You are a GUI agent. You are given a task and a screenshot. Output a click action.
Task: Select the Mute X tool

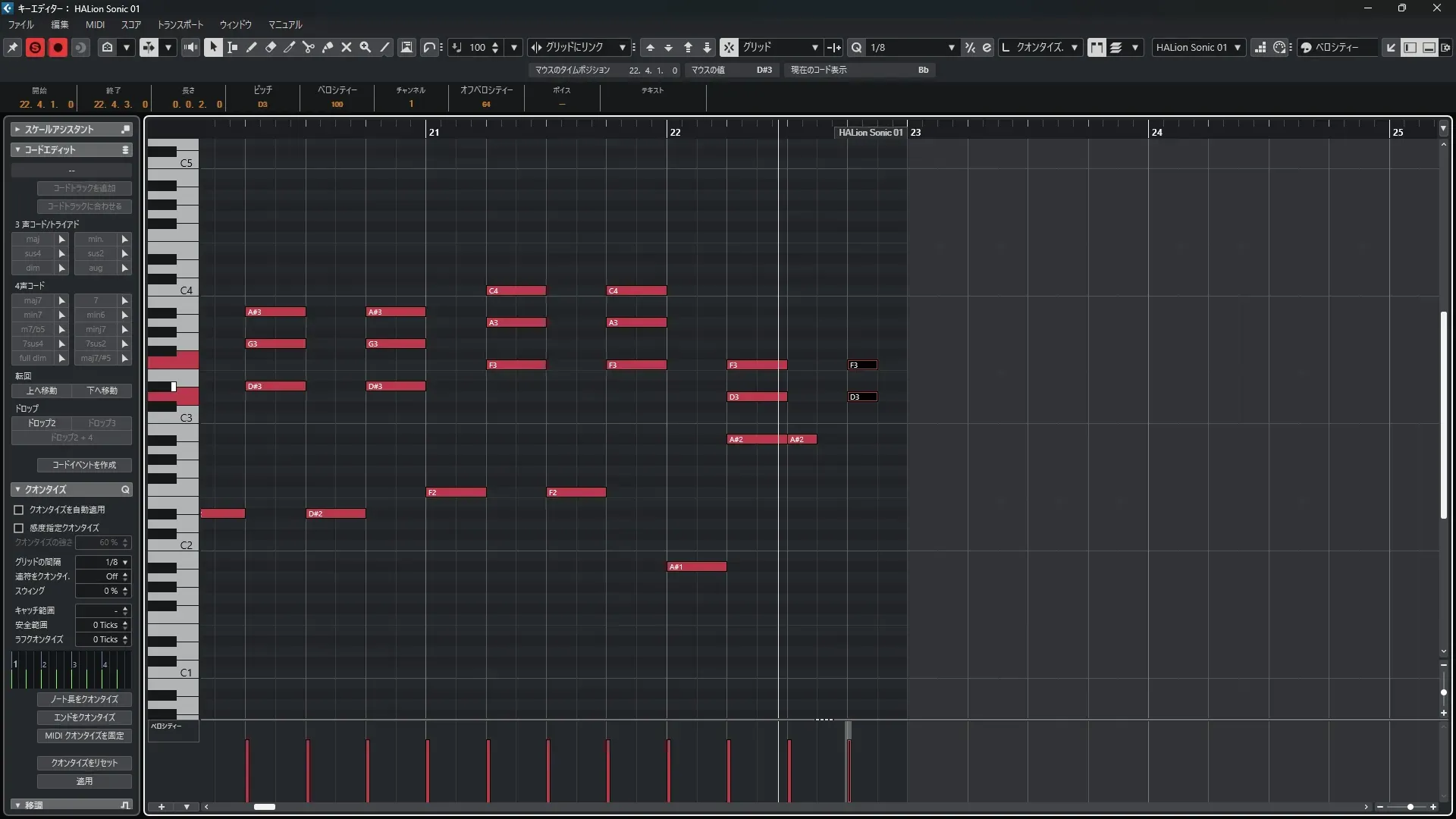[x=347, y=47]
